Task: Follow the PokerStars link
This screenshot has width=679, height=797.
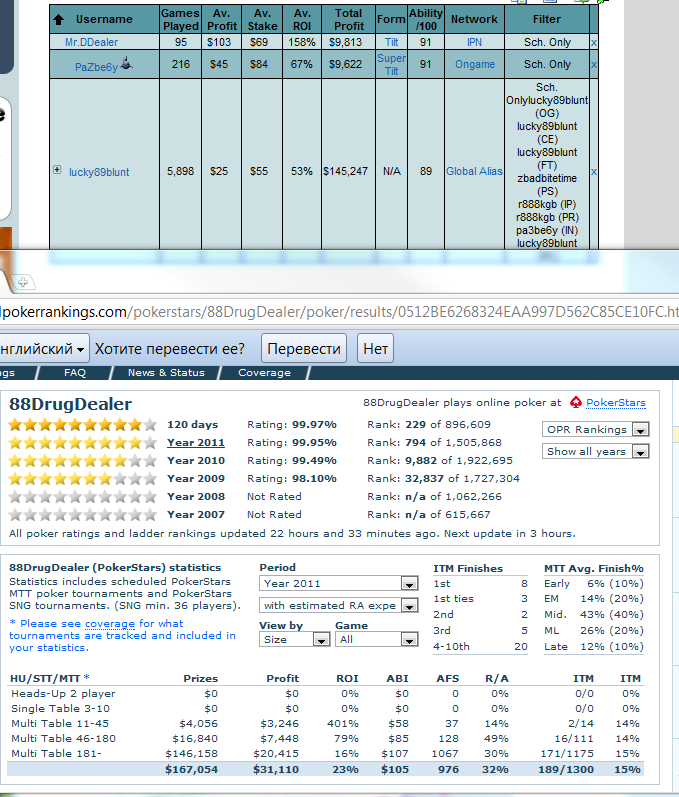Action: tap(615, 403)
